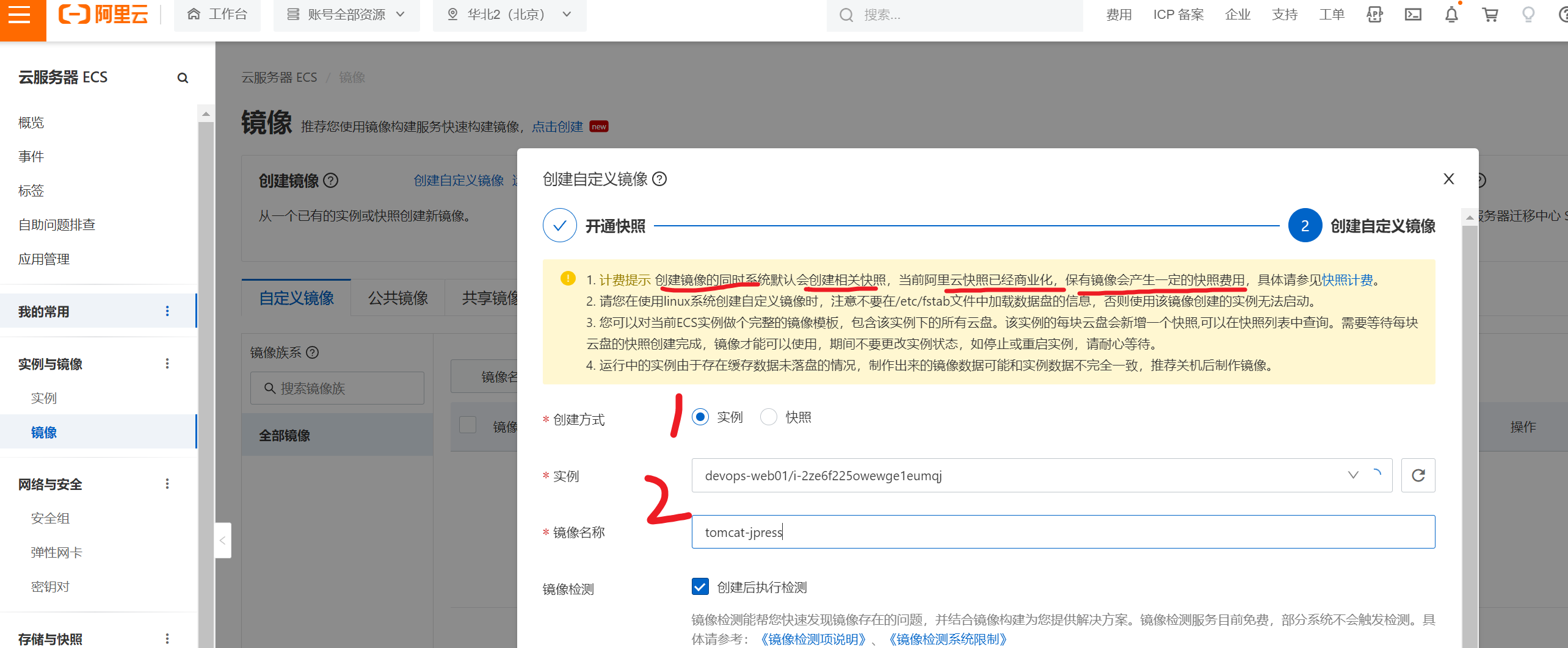The height and width of the screenshot is (648, 1568).
Task: Click the 镜像名称 input field
Action: pos(1062,532)
